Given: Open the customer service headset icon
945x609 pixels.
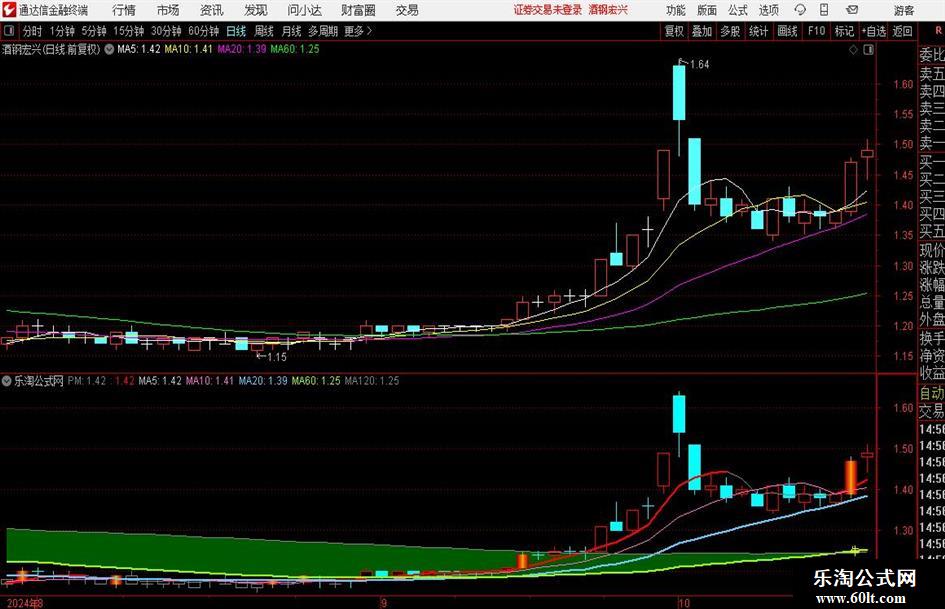Looking at the screenshot, I should 800,10.
